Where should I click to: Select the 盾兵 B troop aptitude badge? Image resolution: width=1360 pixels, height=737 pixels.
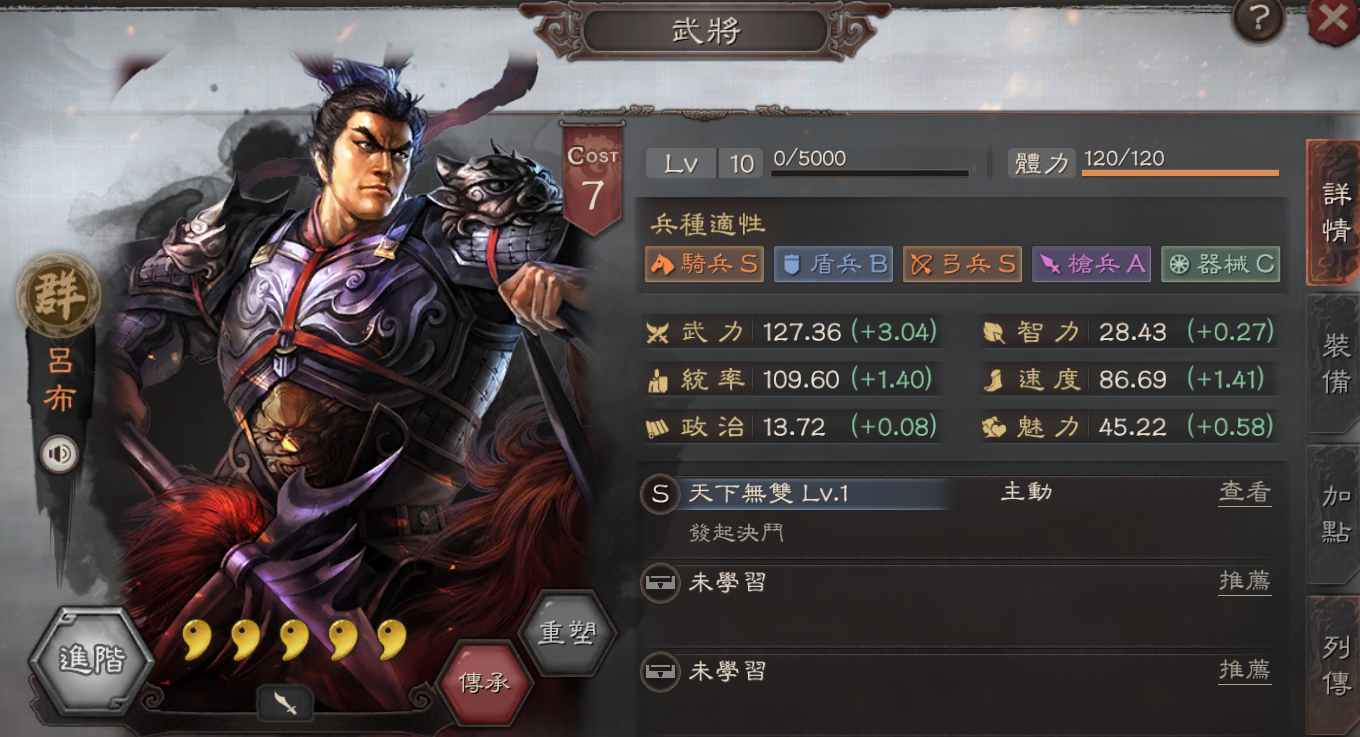833,264
